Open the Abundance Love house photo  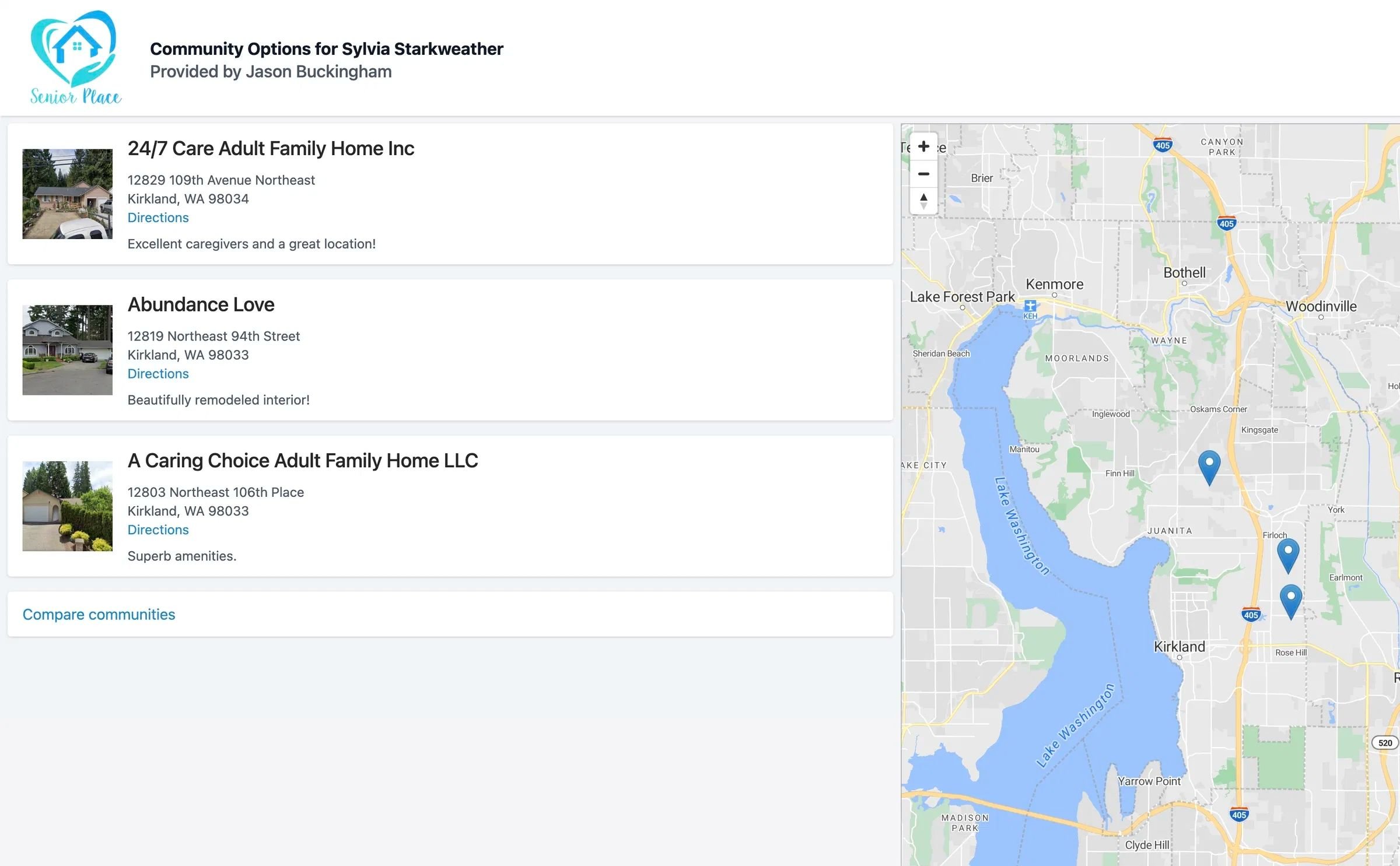(68, 350)
